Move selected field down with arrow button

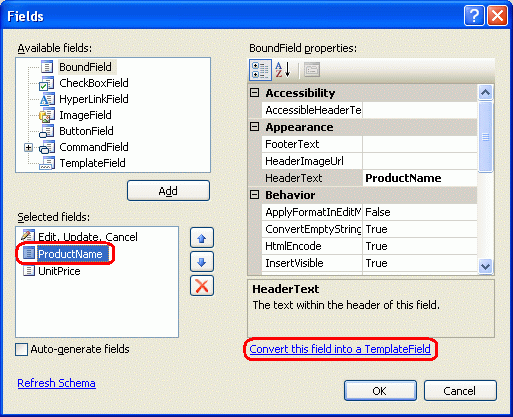(202, 262)
